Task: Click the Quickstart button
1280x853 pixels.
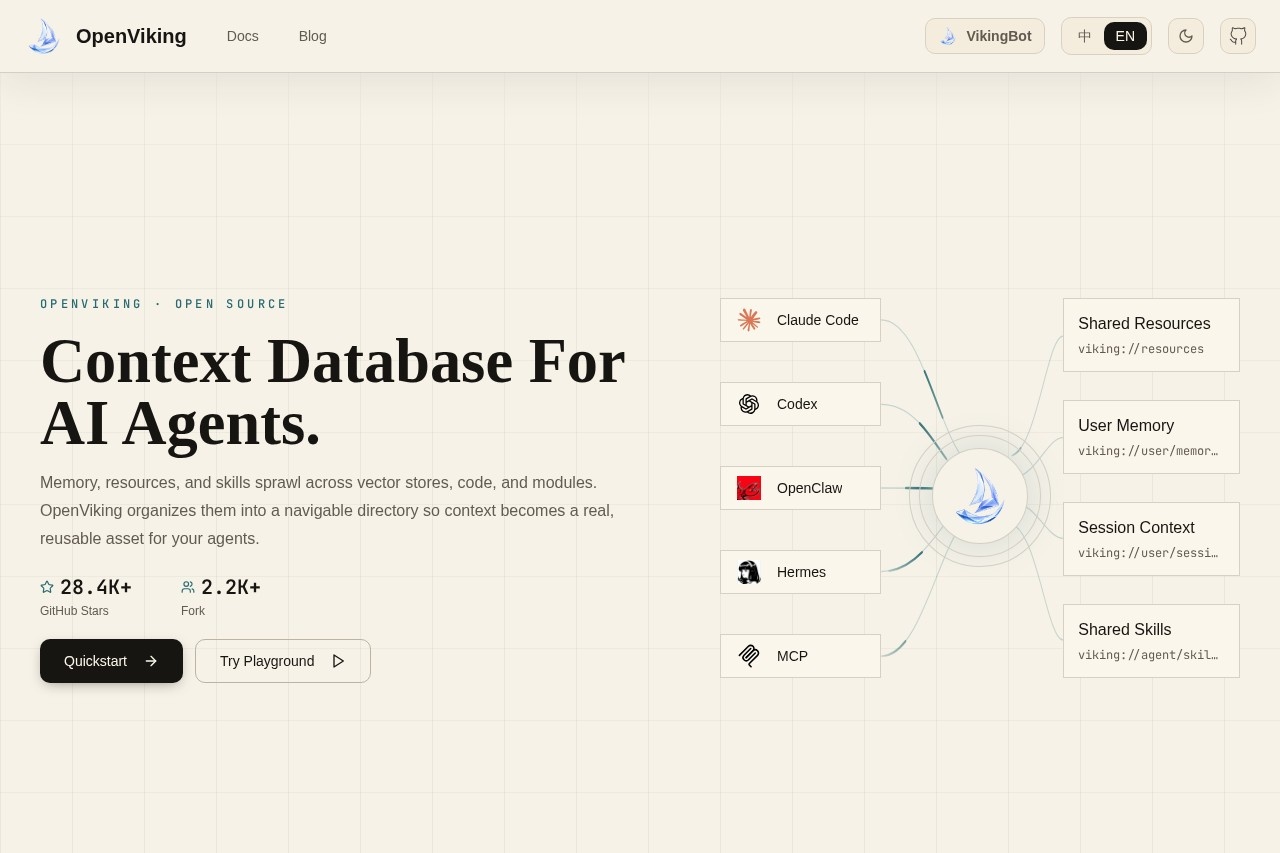Action: pyautogui.click(x=111, y=661)
